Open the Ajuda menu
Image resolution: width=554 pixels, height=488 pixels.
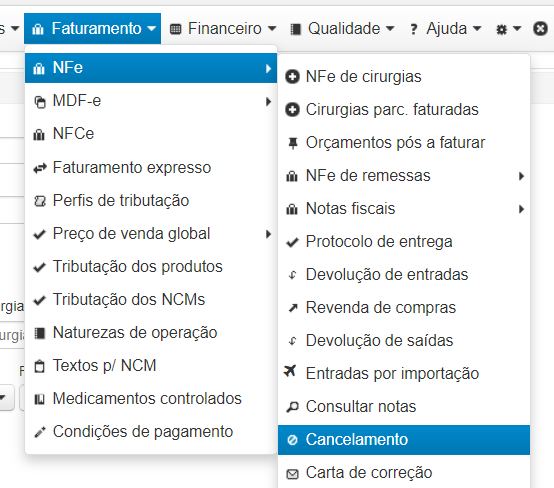pyautogui.click(x=446, y=29)
